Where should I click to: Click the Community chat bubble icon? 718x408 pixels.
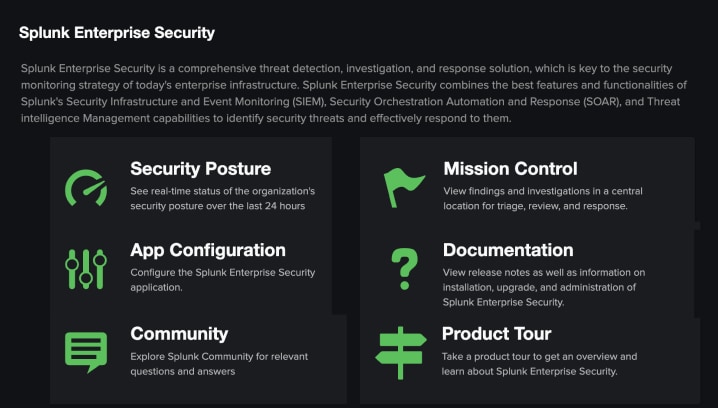coord(86,351)
